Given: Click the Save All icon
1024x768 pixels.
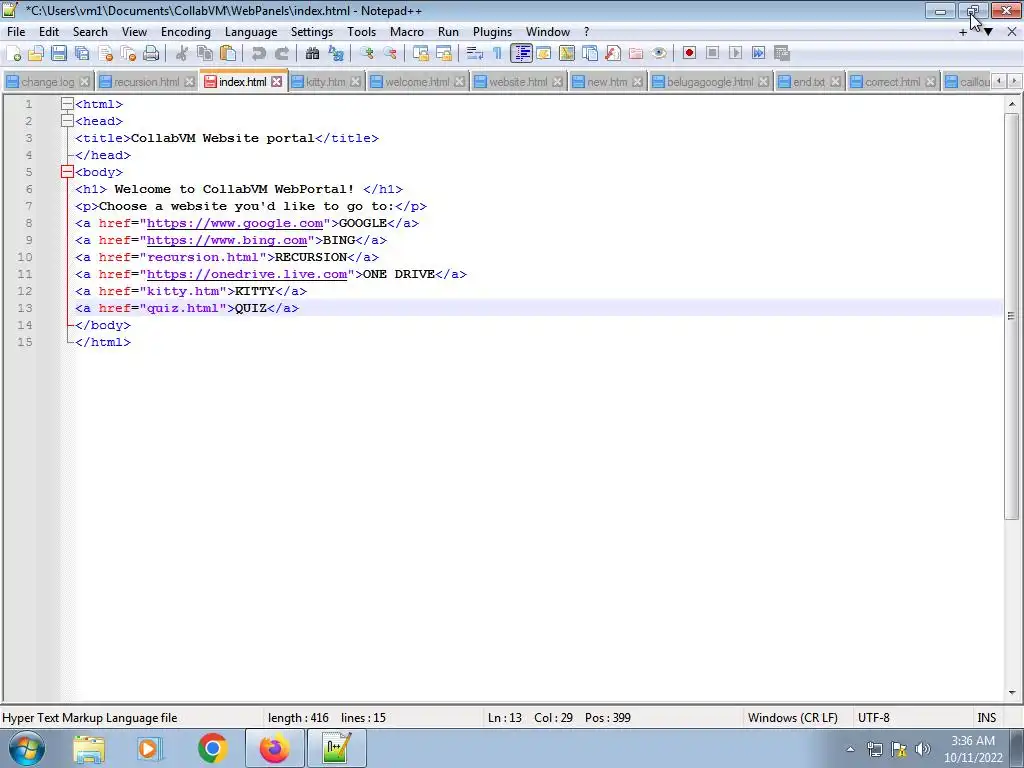Looking at the screenshot, I should pos(82,54).
